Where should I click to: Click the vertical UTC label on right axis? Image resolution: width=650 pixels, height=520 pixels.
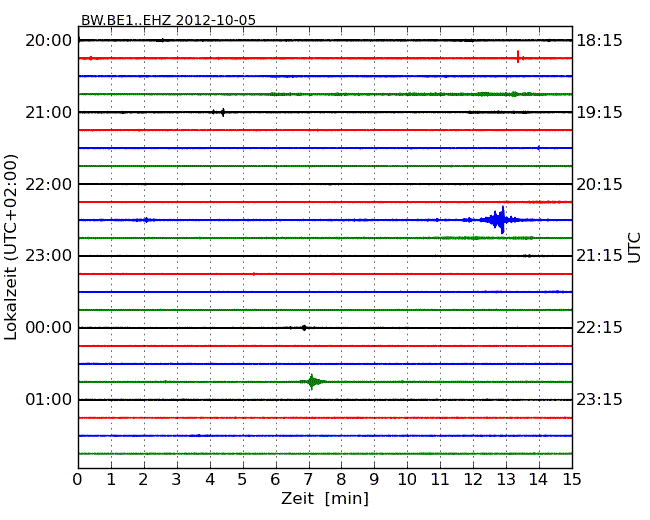634,248
